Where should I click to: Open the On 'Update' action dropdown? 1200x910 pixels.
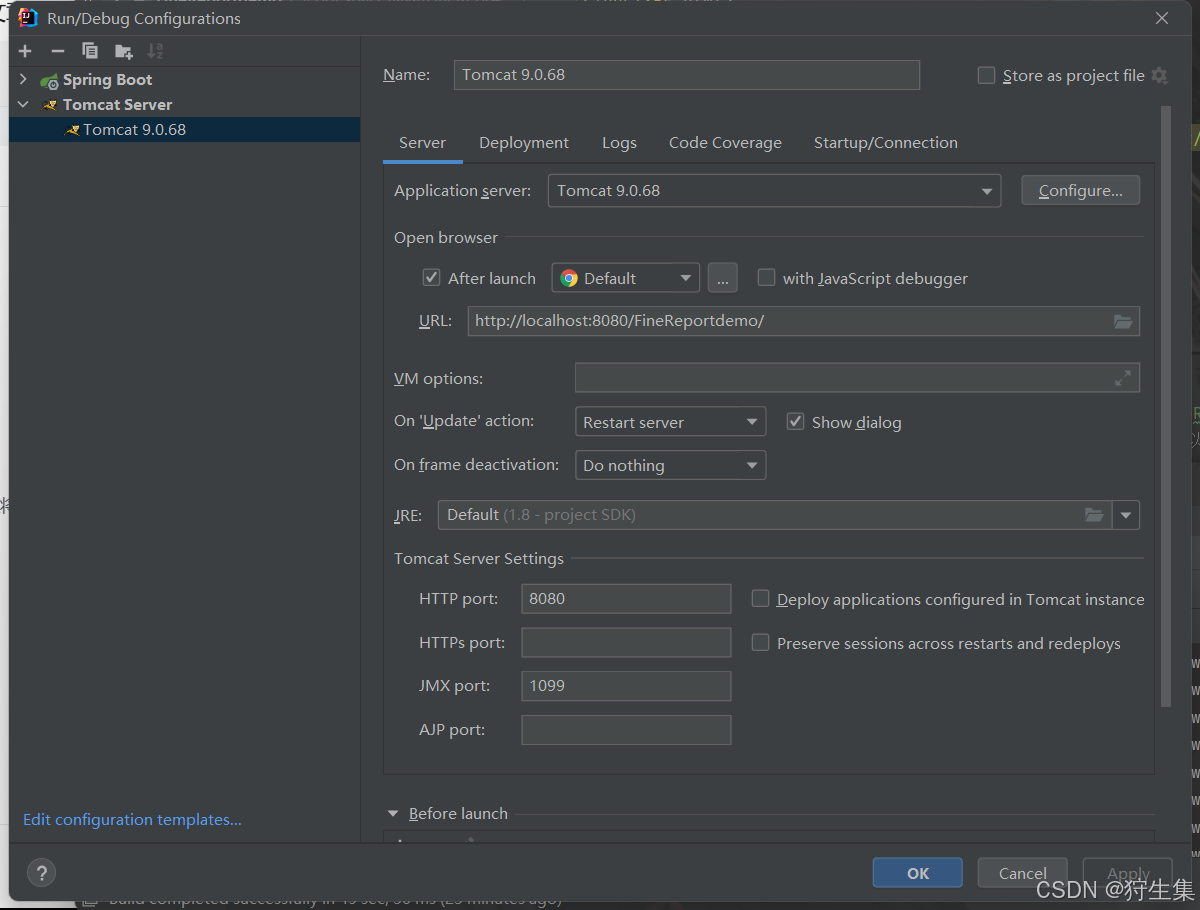click(x=670, y=421)
